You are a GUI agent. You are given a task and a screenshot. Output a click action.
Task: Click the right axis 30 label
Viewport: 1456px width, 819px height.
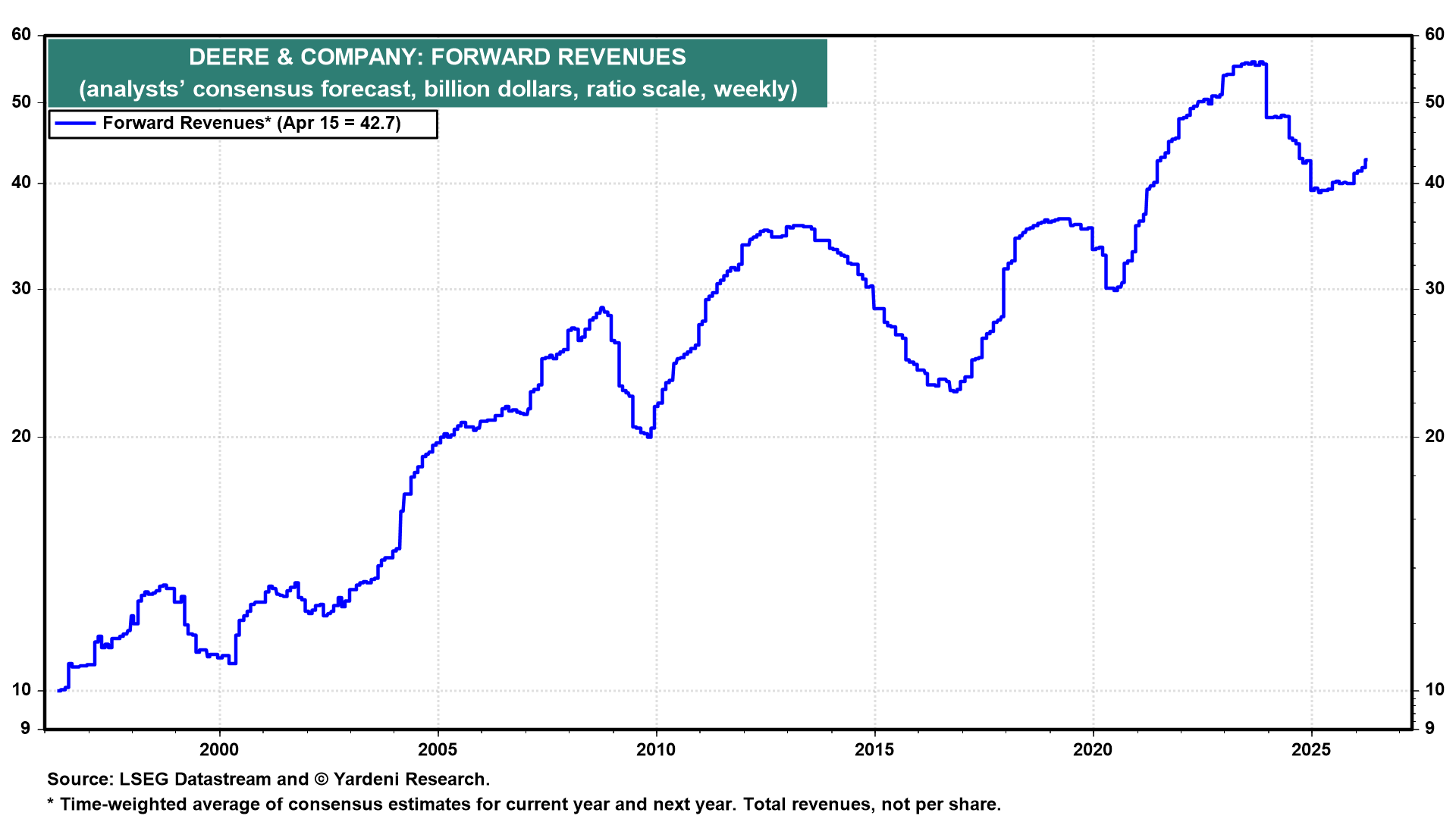pos(1435,289)
